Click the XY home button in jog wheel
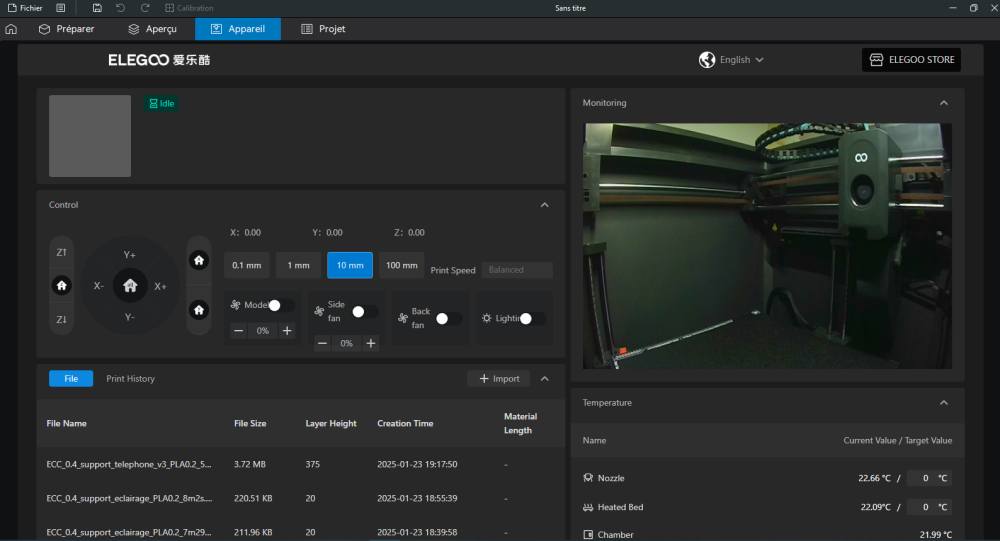 click(x=130, y=285)
